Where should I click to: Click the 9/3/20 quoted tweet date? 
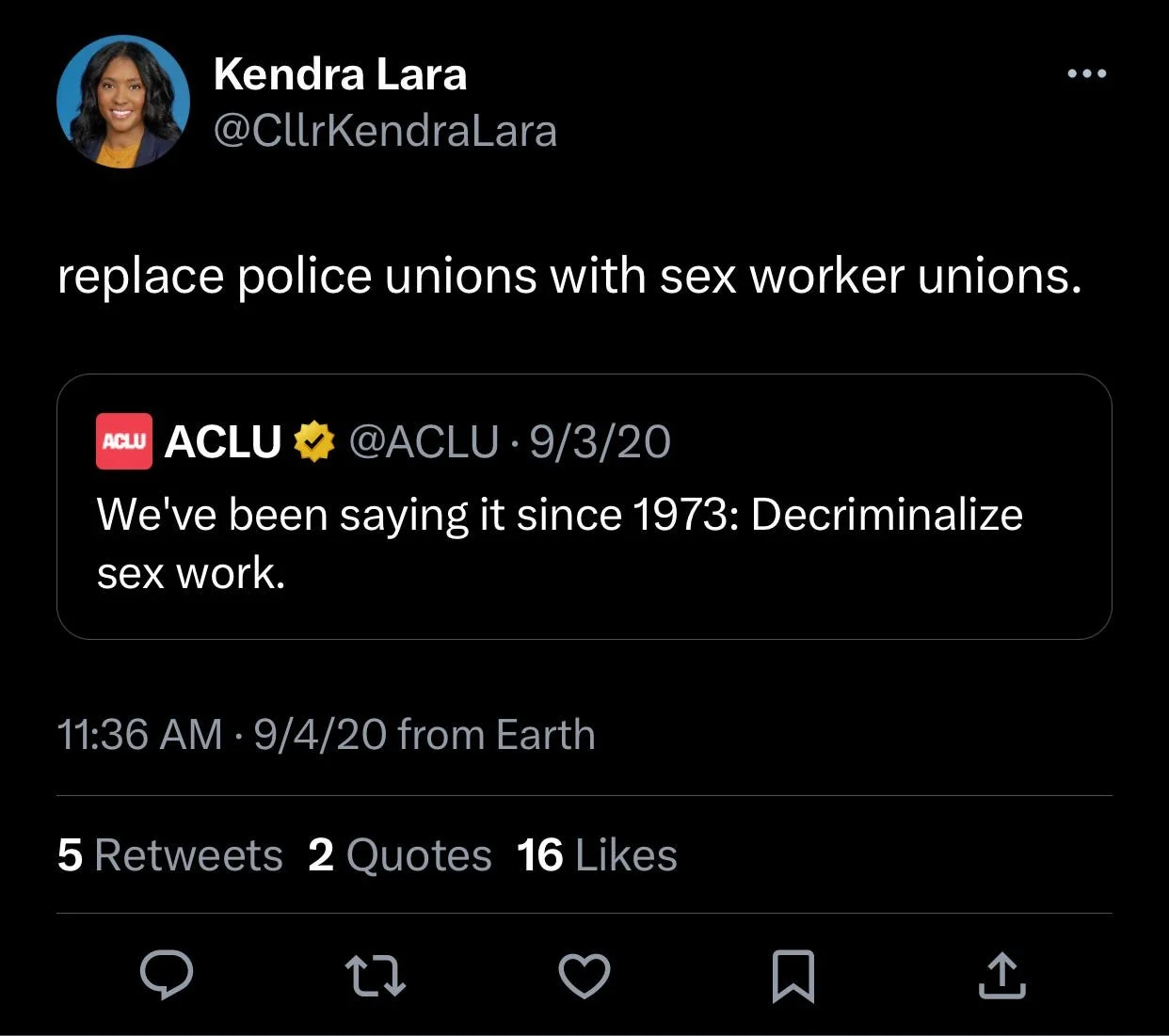pyautogui.click(x=600, y=441)
